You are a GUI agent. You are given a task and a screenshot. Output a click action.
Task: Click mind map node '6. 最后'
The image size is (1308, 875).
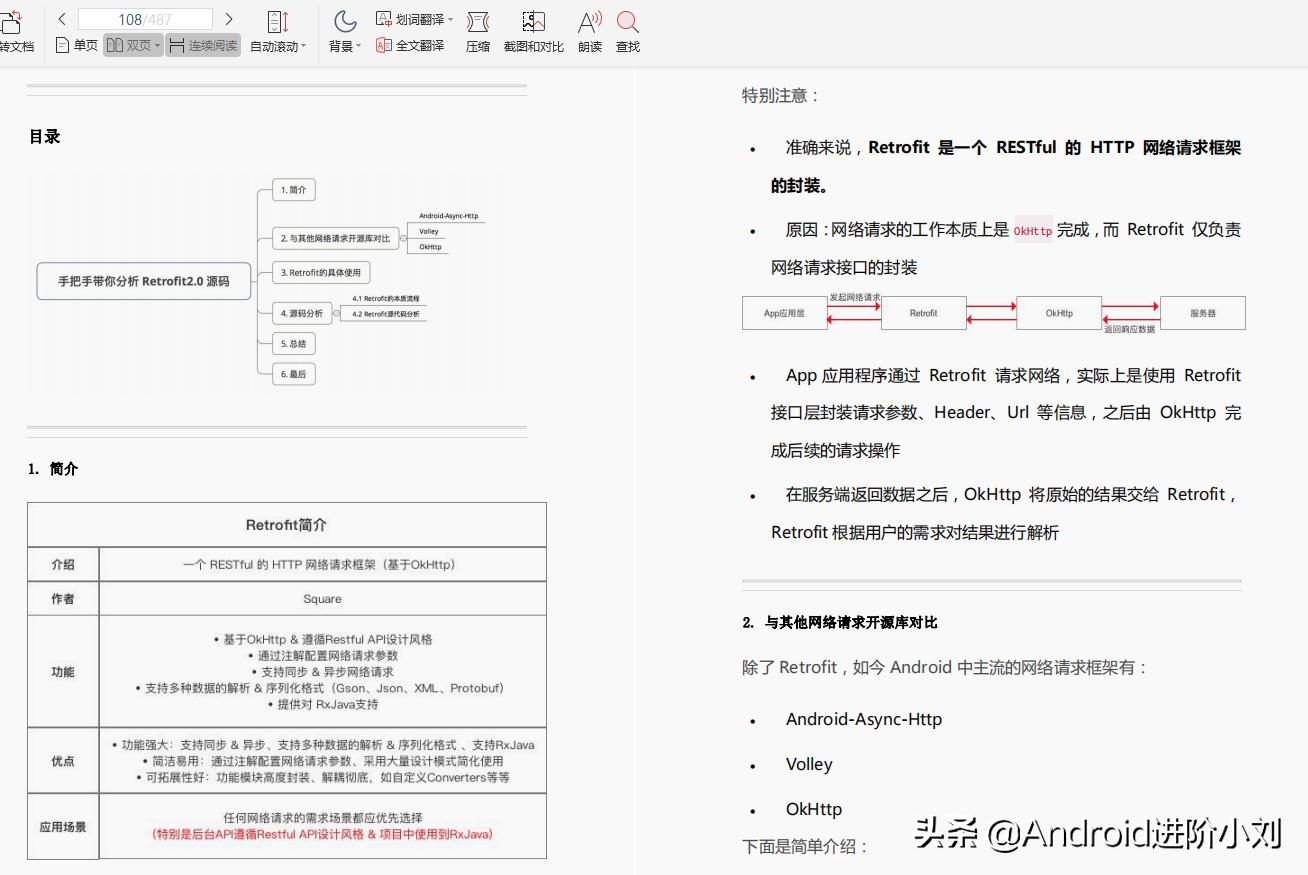pyautogui.click(x=294, y=374)
